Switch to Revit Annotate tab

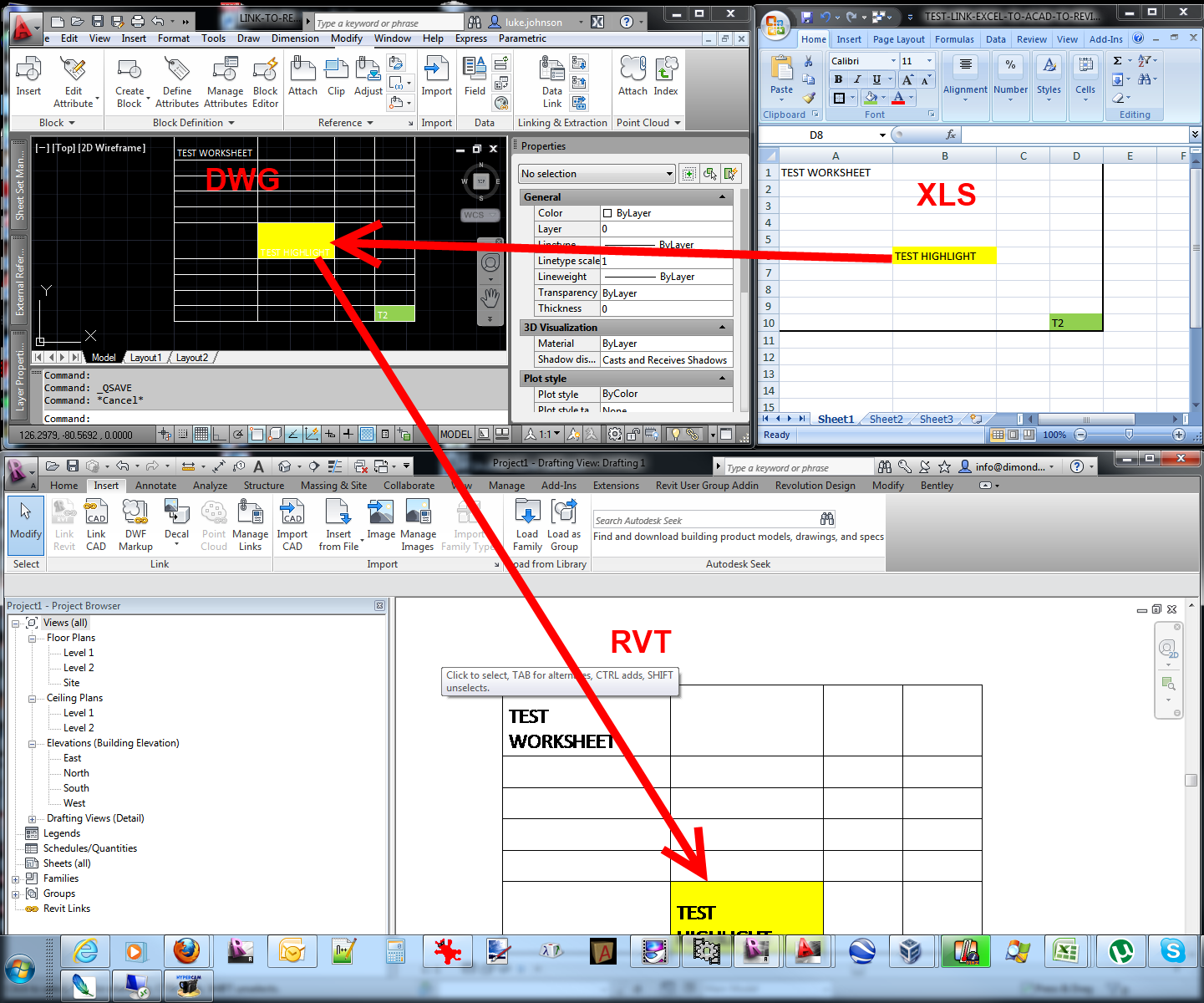(x=155, y=486)
